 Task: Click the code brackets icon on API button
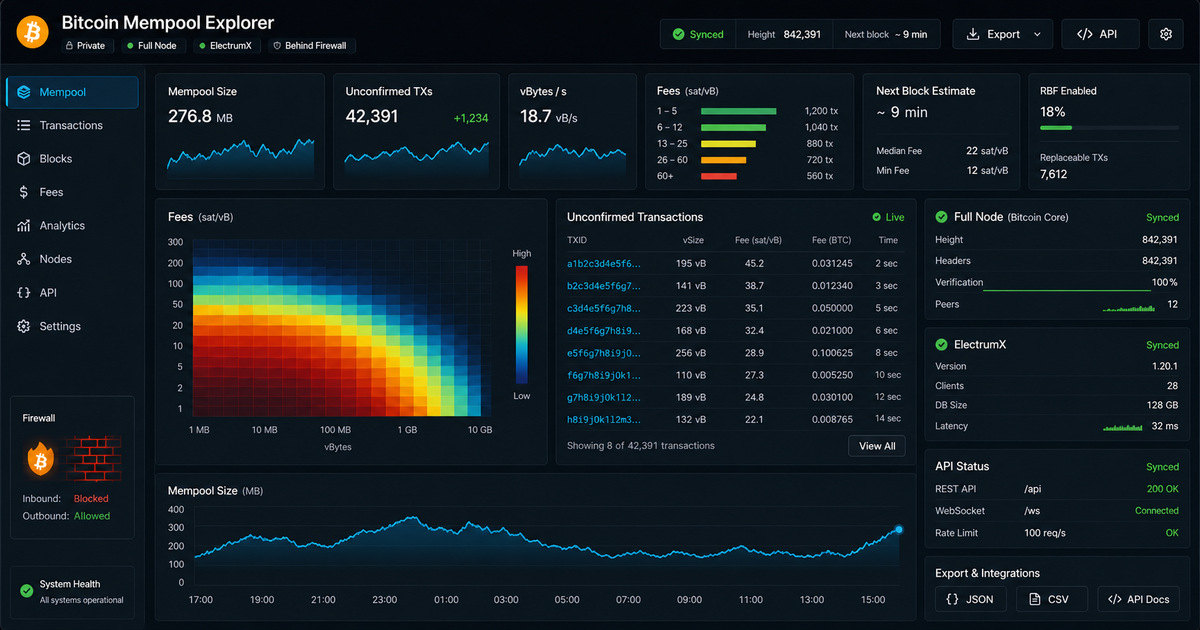pyautogui.click(x=1084, y=34)
